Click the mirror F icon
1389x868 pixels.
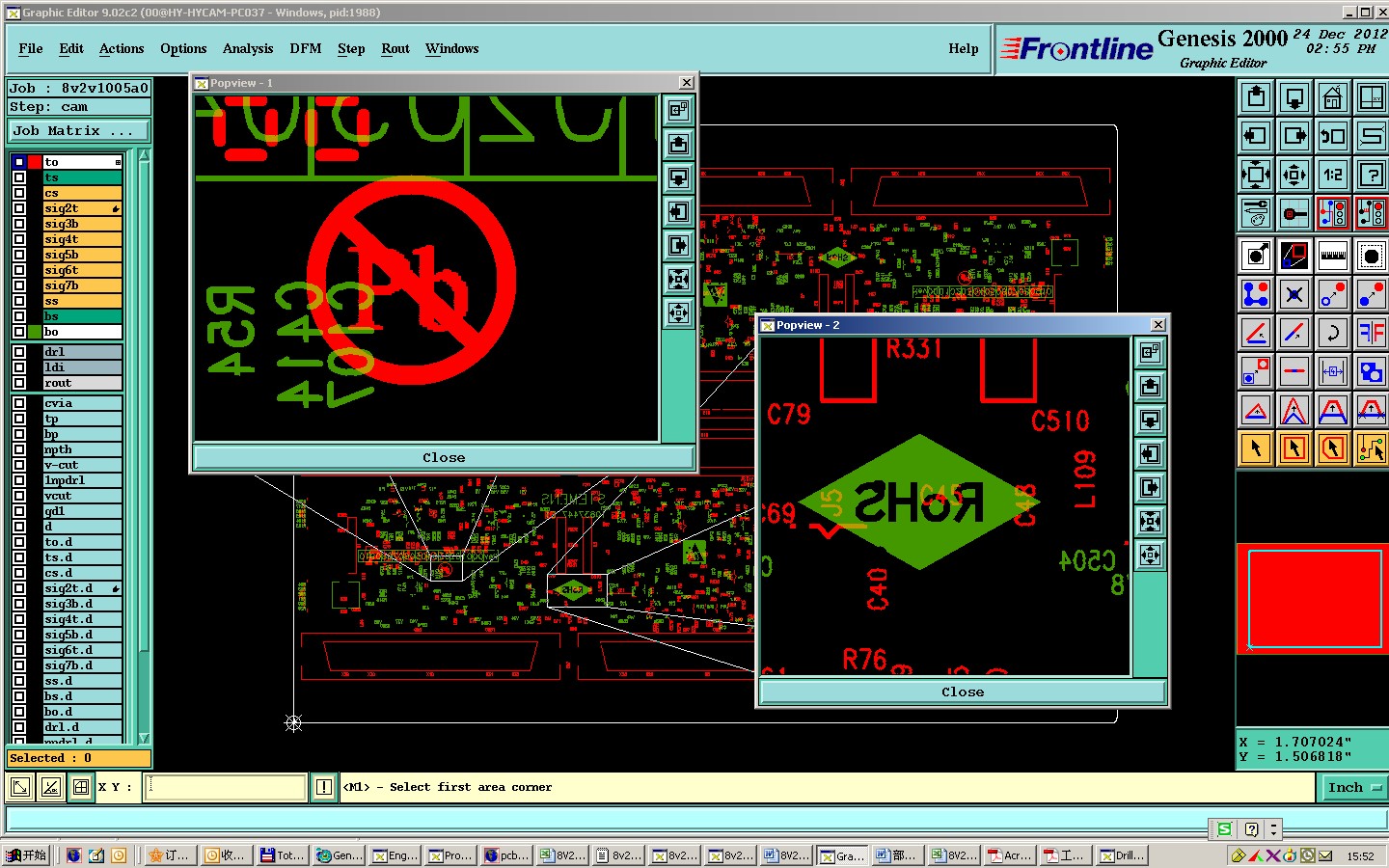[1372, 333]
